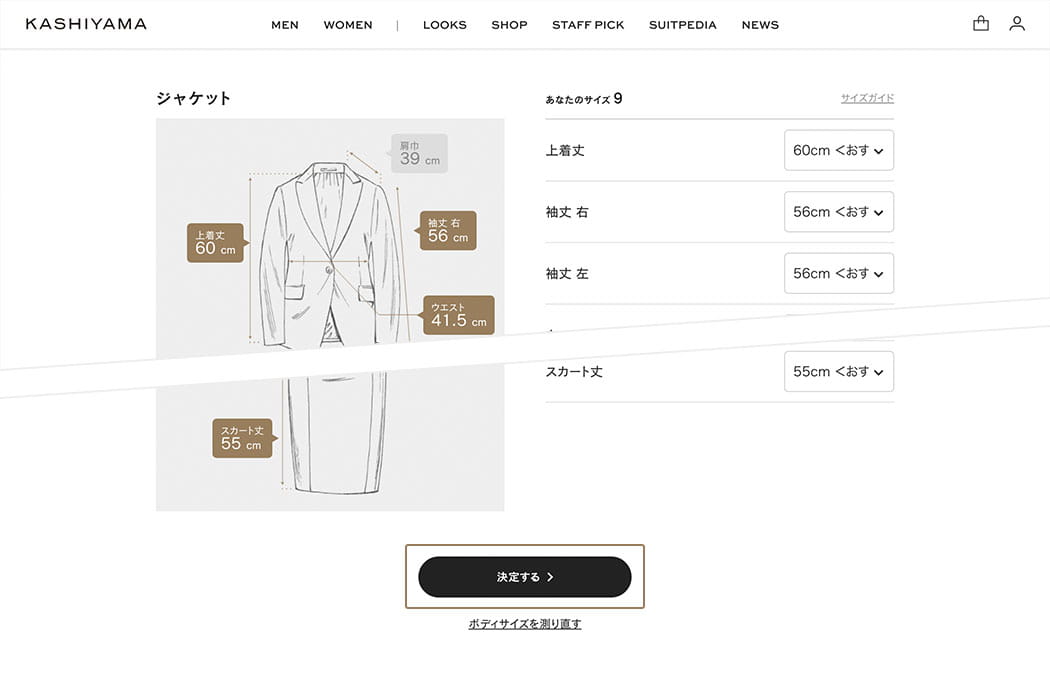The image size is (1050, 700).
Task: Click the 上着丈 row label
Action: pyautogui.click(x=565, y=151)
